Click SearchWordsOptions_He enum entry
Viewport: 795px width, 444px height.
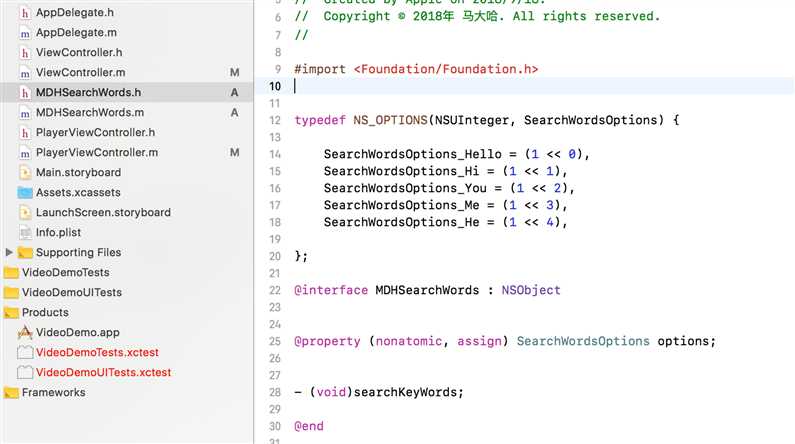point(446,222)
